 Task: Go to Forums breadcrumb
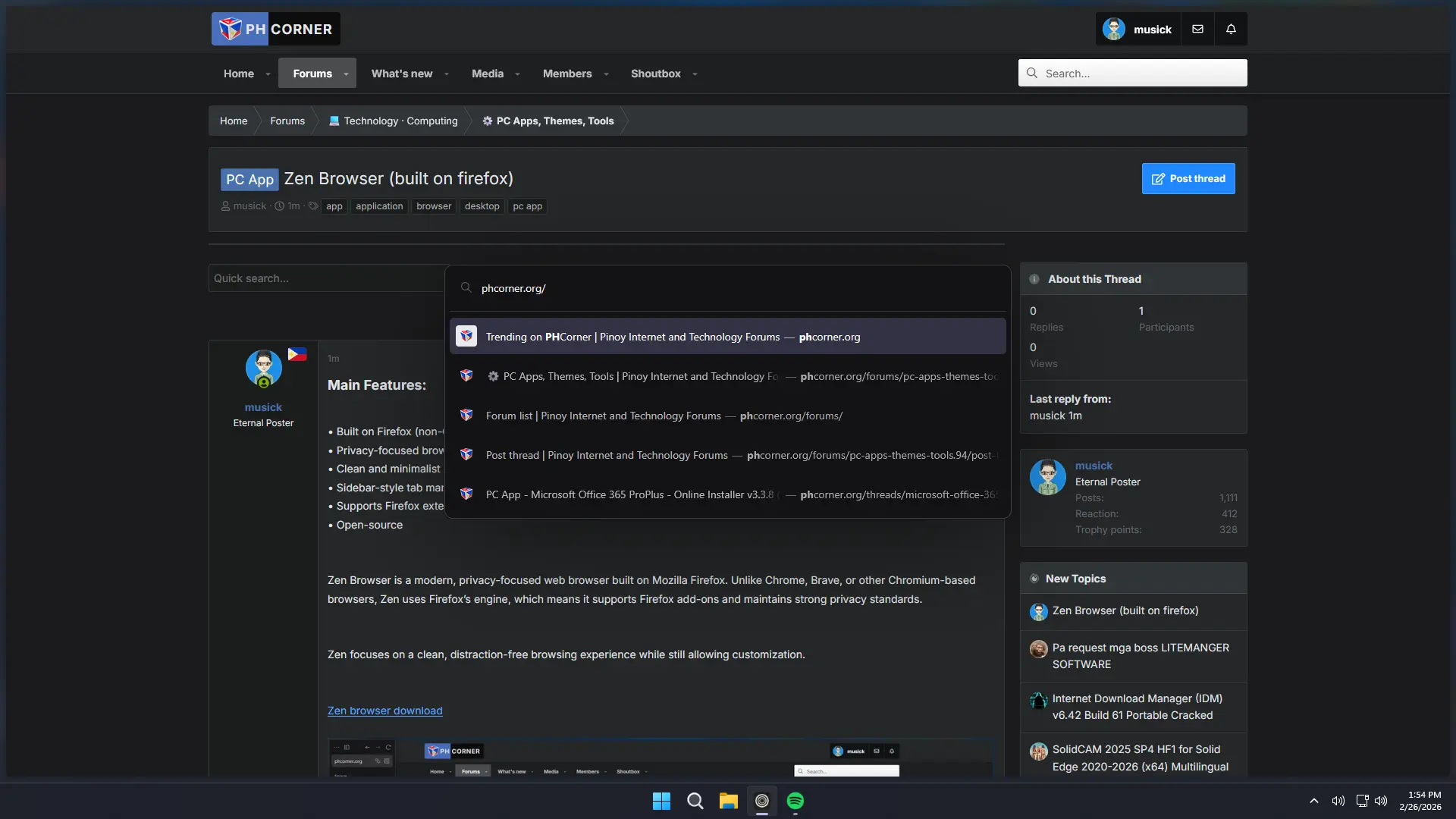click(x=287, y=121)
